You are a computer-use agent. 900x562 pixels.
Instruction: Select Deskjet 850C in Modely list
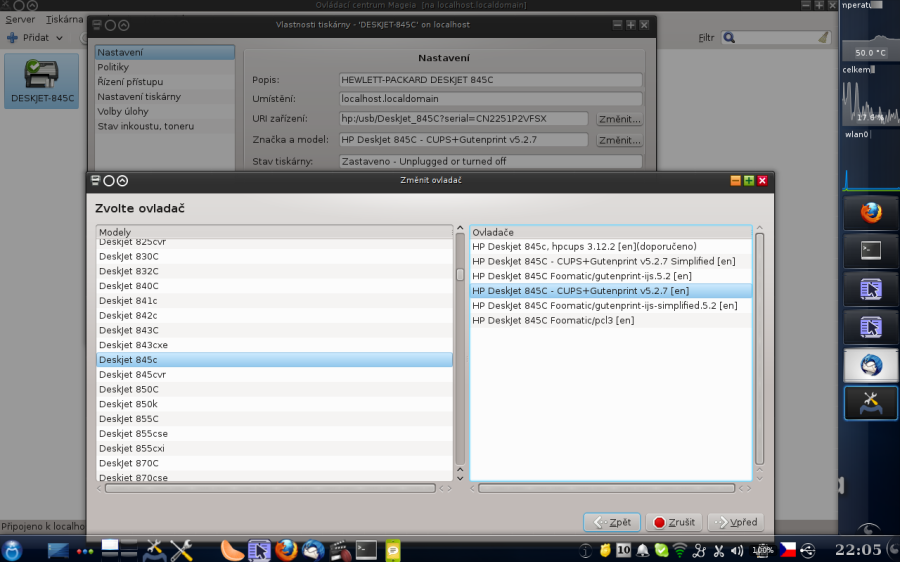(274, 389)
